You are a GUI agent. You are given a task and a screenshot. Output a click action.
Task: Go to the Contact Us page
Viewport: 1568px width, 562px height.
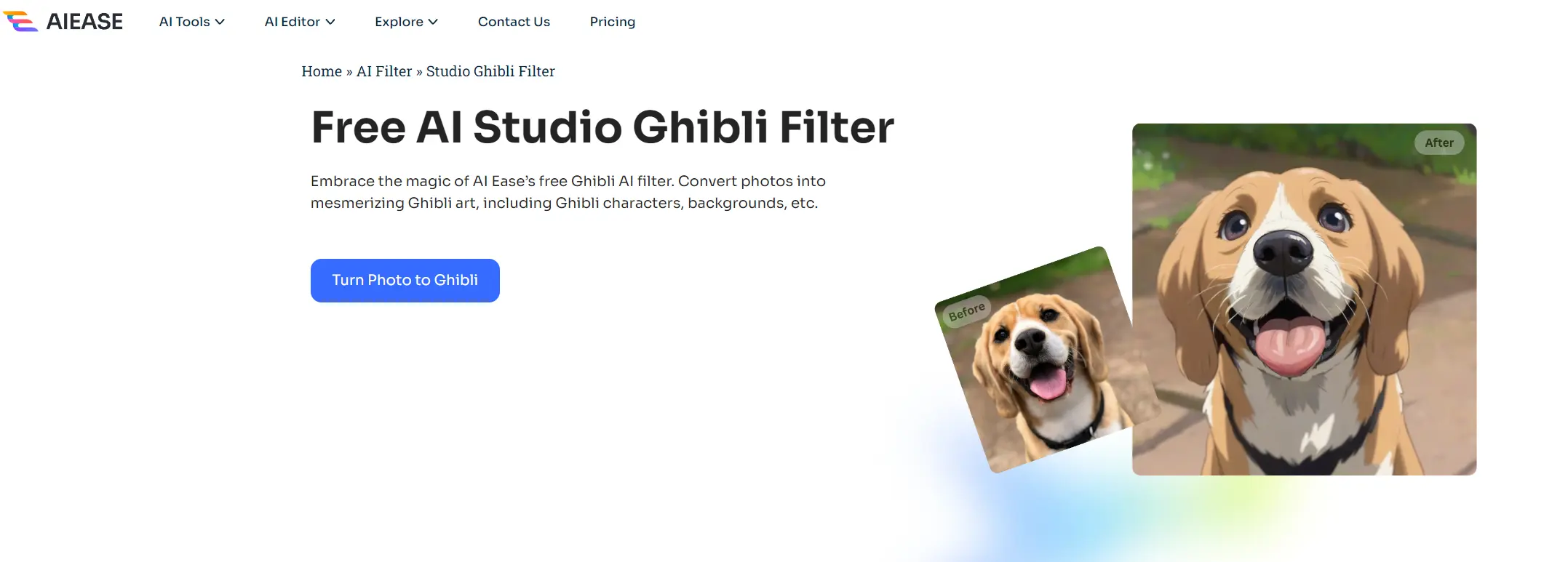(x=514, y=22)
